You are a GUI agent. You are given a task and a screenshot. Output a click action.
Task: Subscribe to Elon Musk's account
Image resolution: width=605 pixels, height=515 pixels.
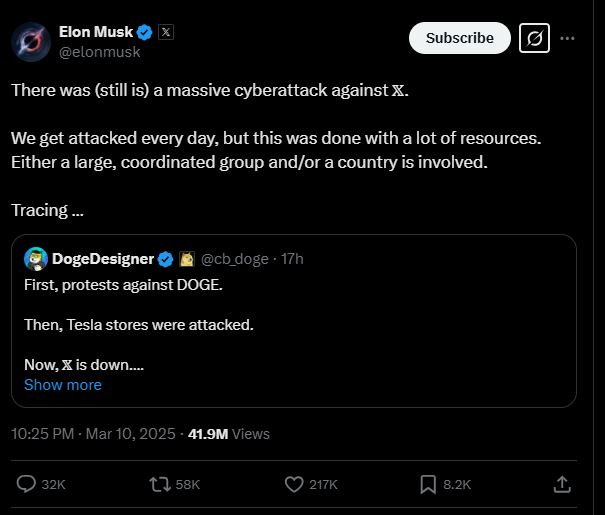(460, 38)
